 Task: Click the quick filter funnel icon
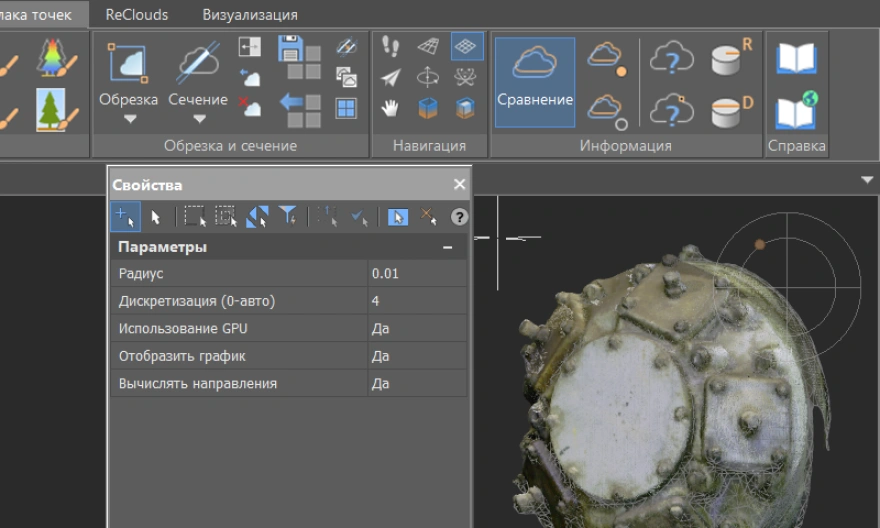[x=288, y=216]
